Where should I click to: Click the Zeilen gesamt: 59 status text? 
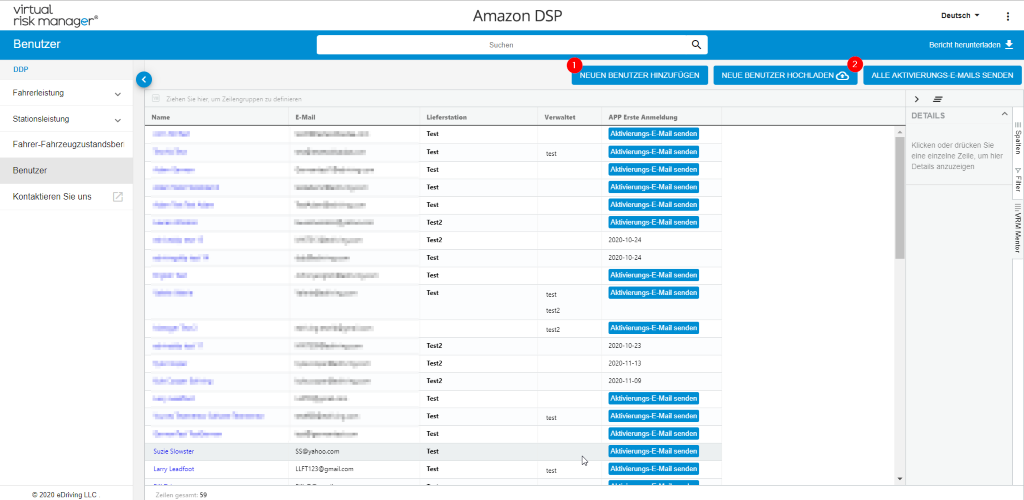pyautogui.click(x=182, y=495)
